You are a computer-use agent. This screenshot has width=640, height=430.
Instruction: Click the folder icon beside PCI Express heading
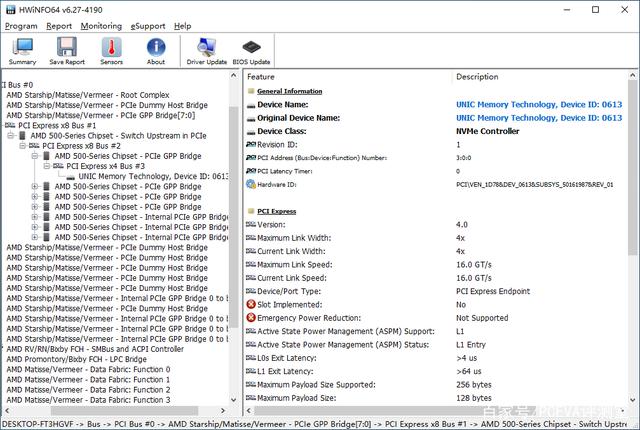tap(251, 211)
